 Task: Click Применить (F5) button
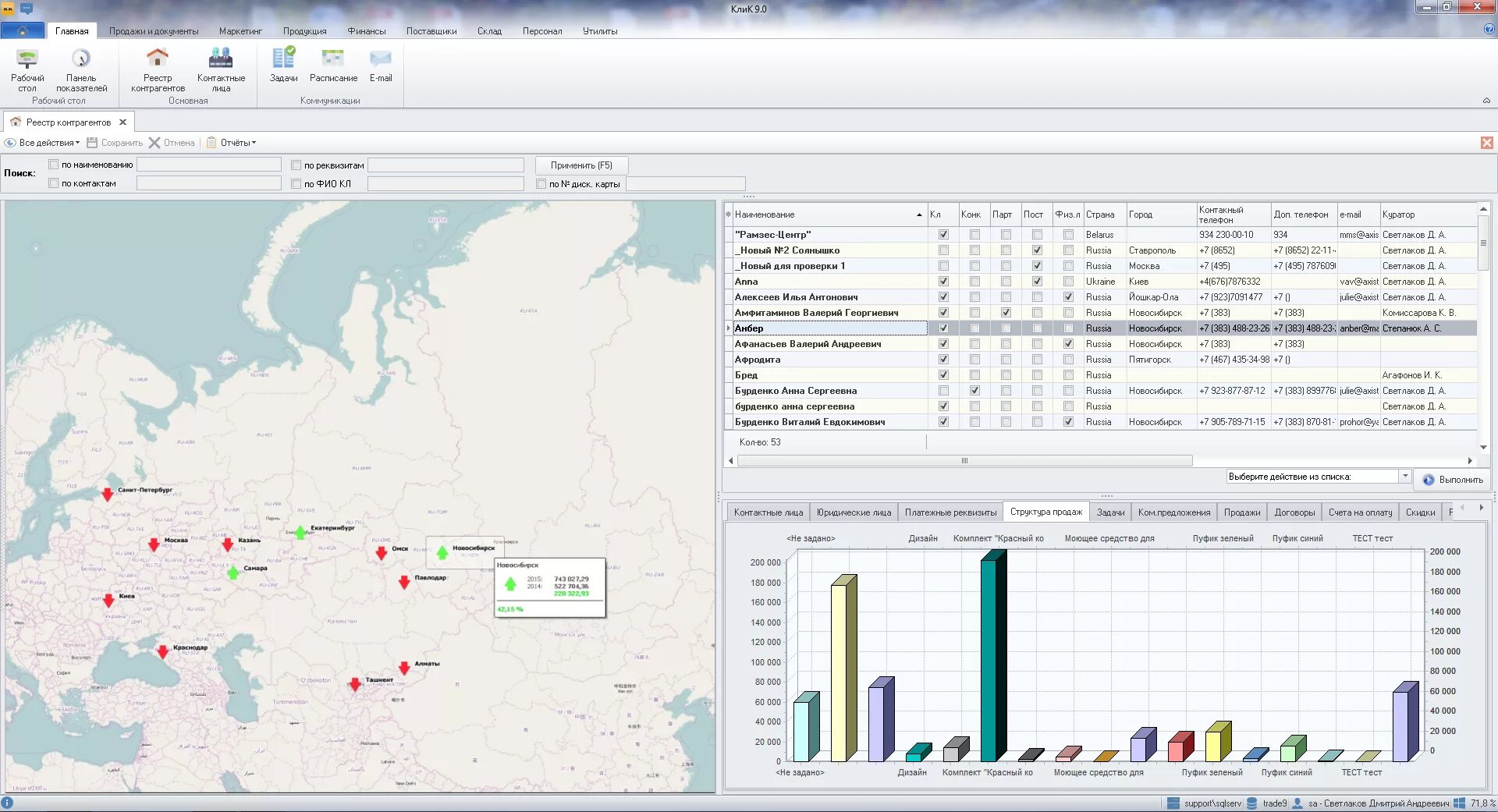(581, 165)
